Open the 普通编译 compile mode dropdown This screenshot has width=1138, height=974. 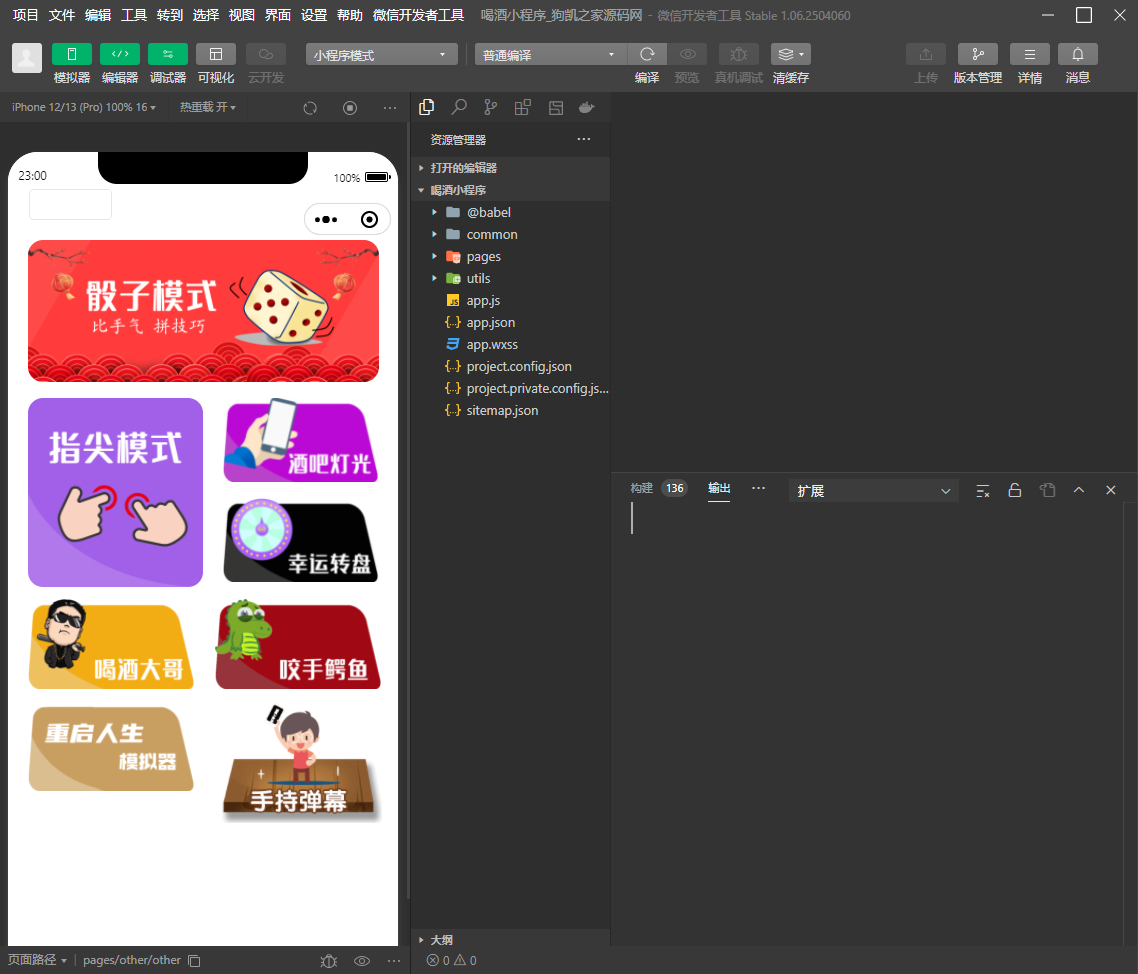[x=548, y=54]
